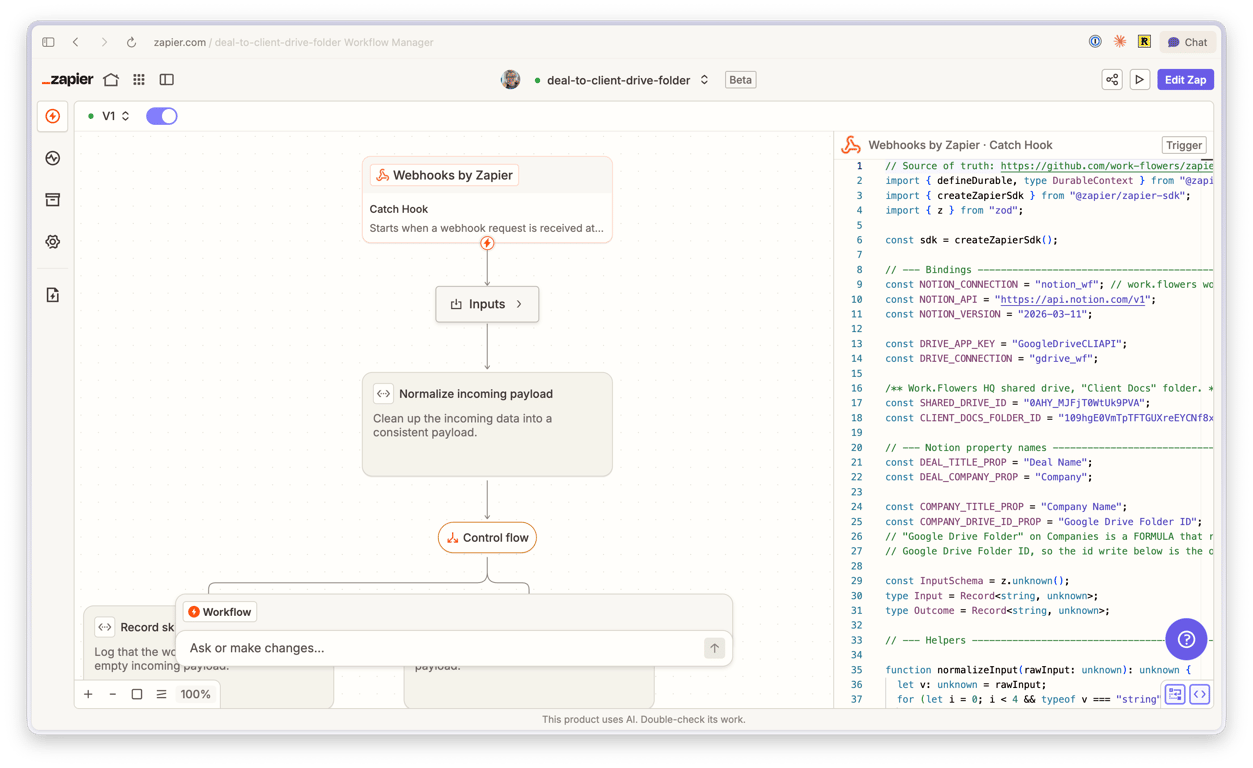Click the auto-layout lines icon

(161, 694)
